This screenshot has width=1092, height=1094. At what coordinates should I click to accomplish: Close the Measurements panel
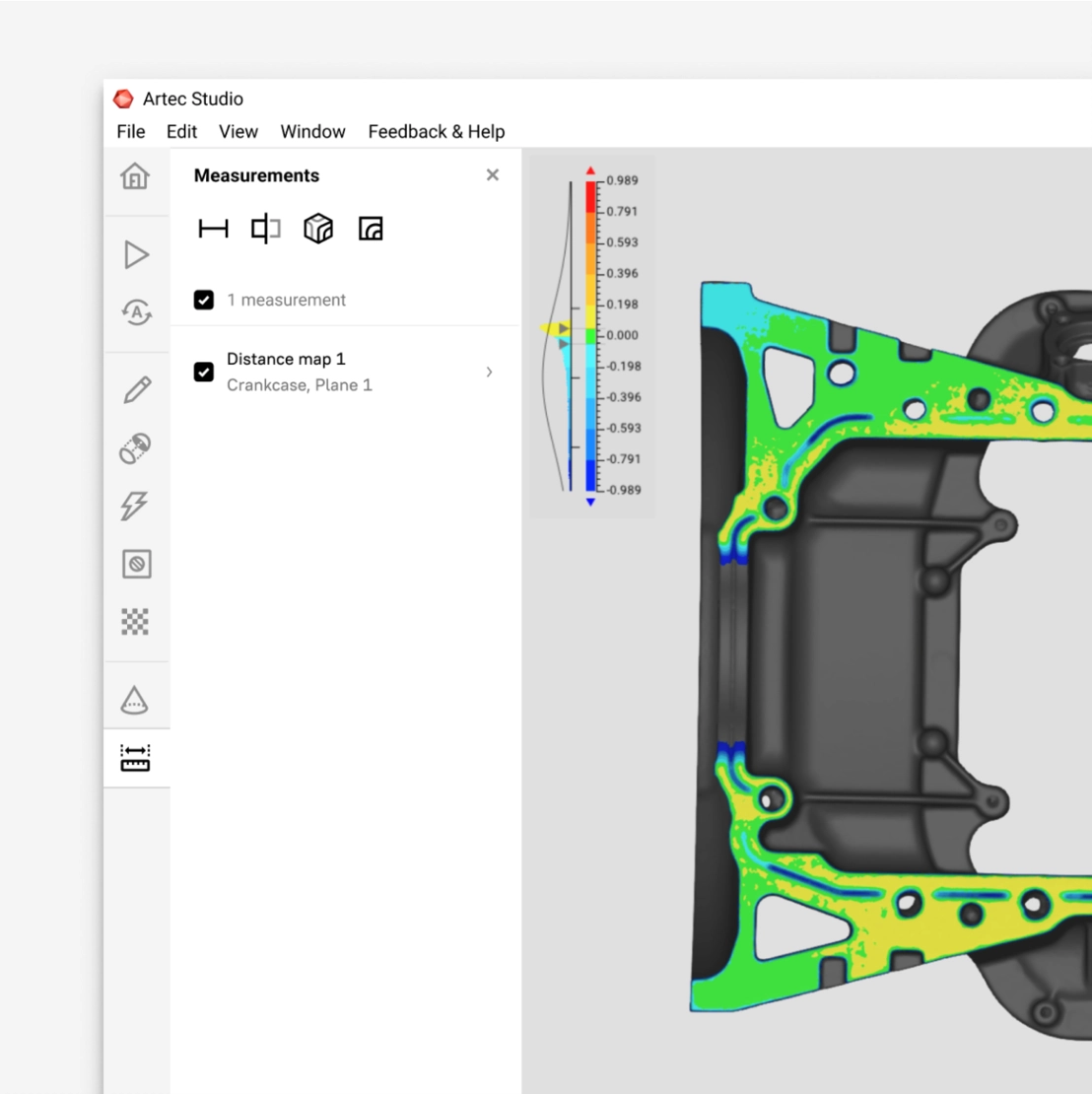(x=493, y=175)
